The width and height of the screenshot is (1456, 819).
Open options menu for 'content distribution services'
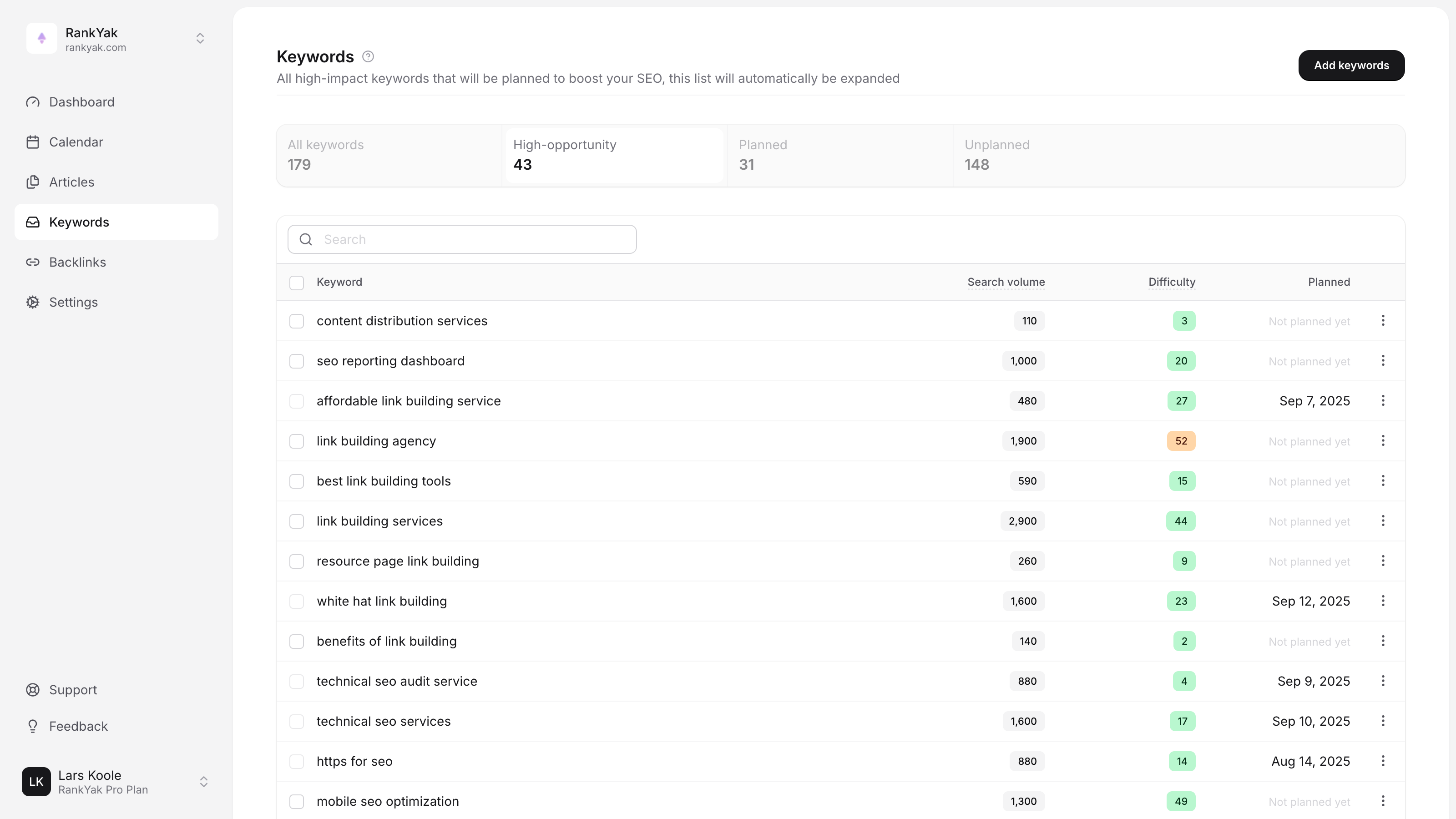[1383, 321]
